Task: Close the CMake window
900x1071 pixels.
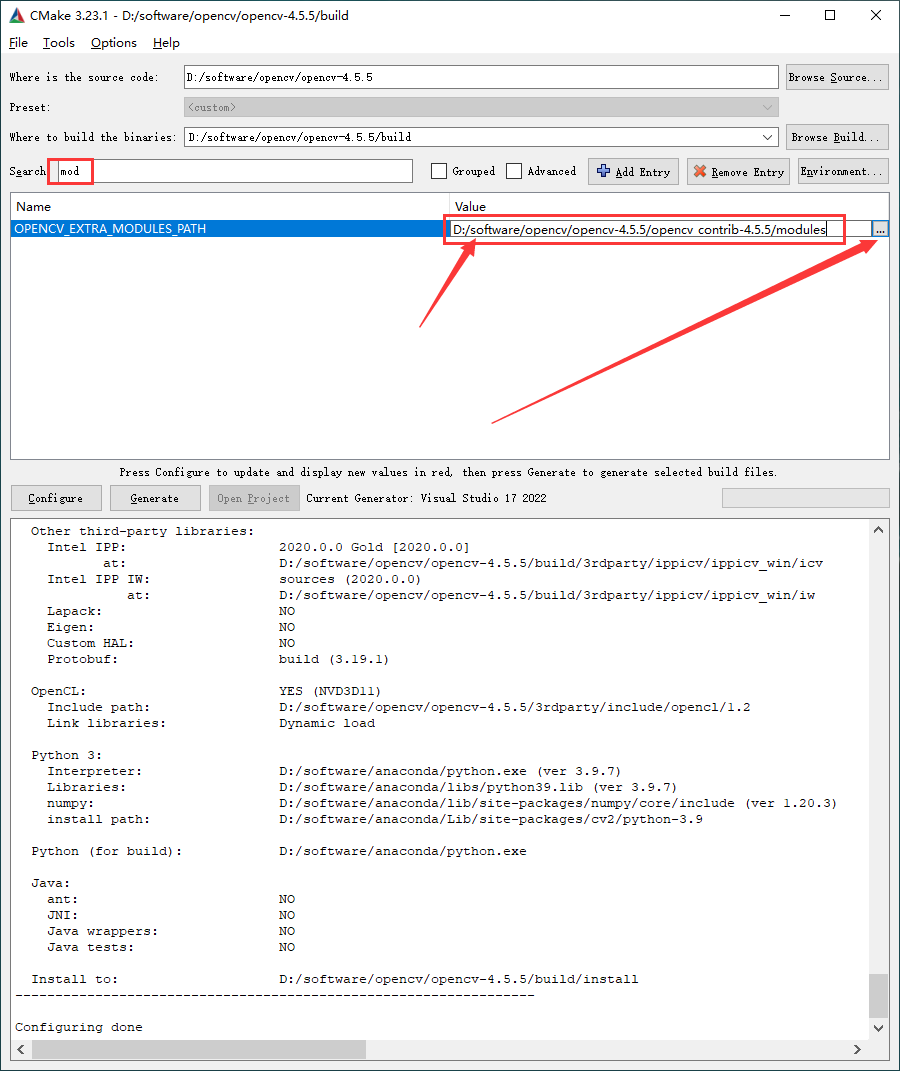Action: click(x=876, y=15)
